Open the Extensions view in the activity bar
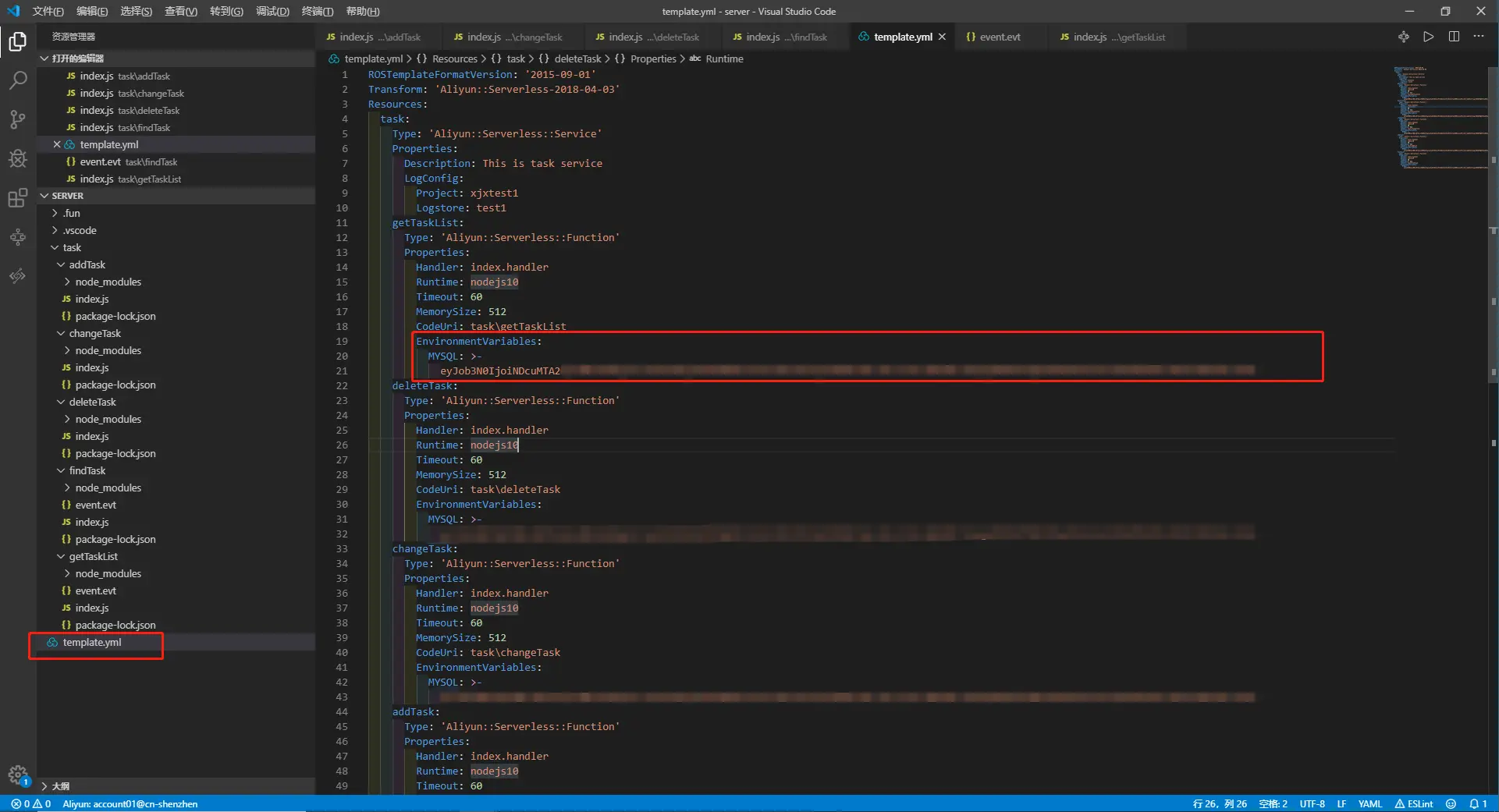 18,198
